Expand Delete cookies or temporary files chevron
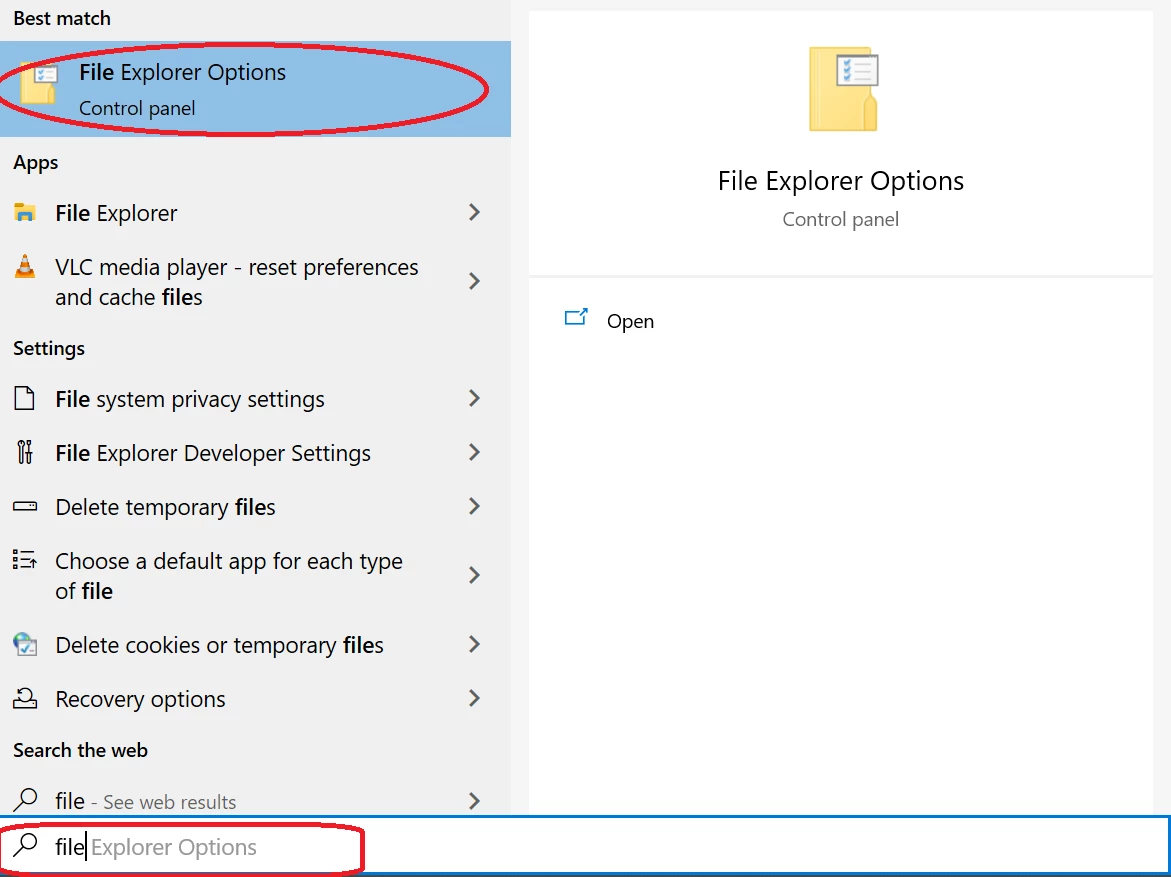The width and height of the screenshot is (1171, 877). click(474, 643)
